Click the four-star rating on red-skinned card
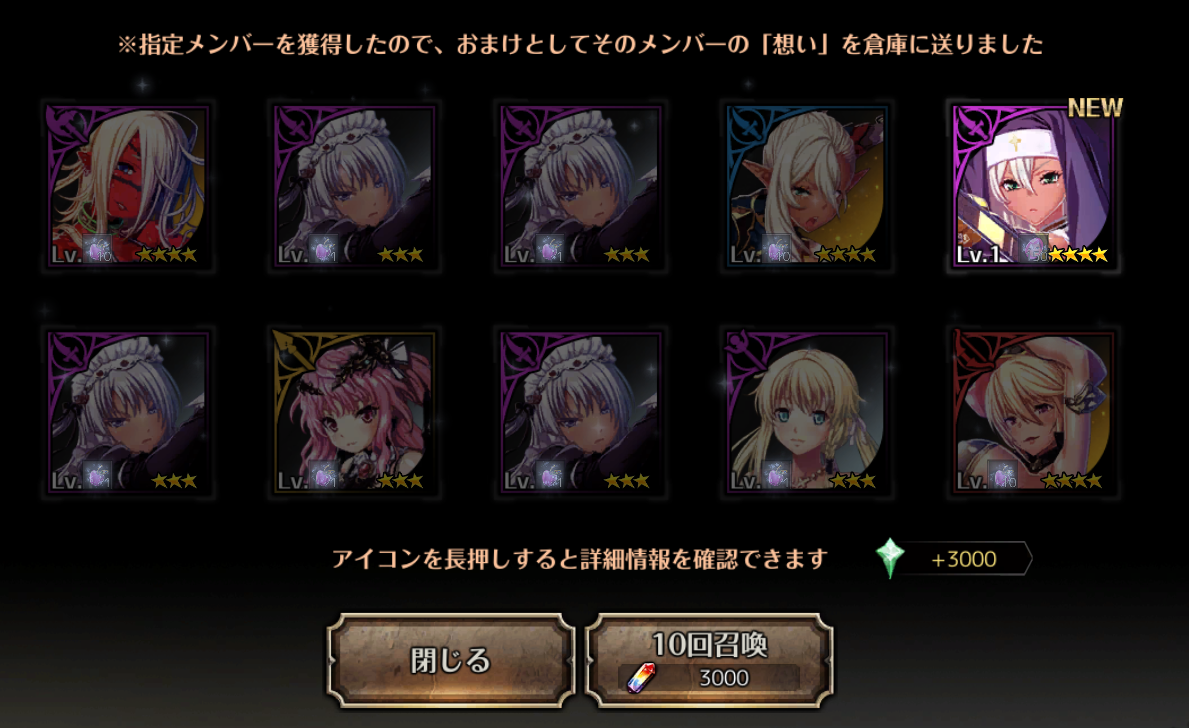The image size is (1189, 728). pos(167,254)
